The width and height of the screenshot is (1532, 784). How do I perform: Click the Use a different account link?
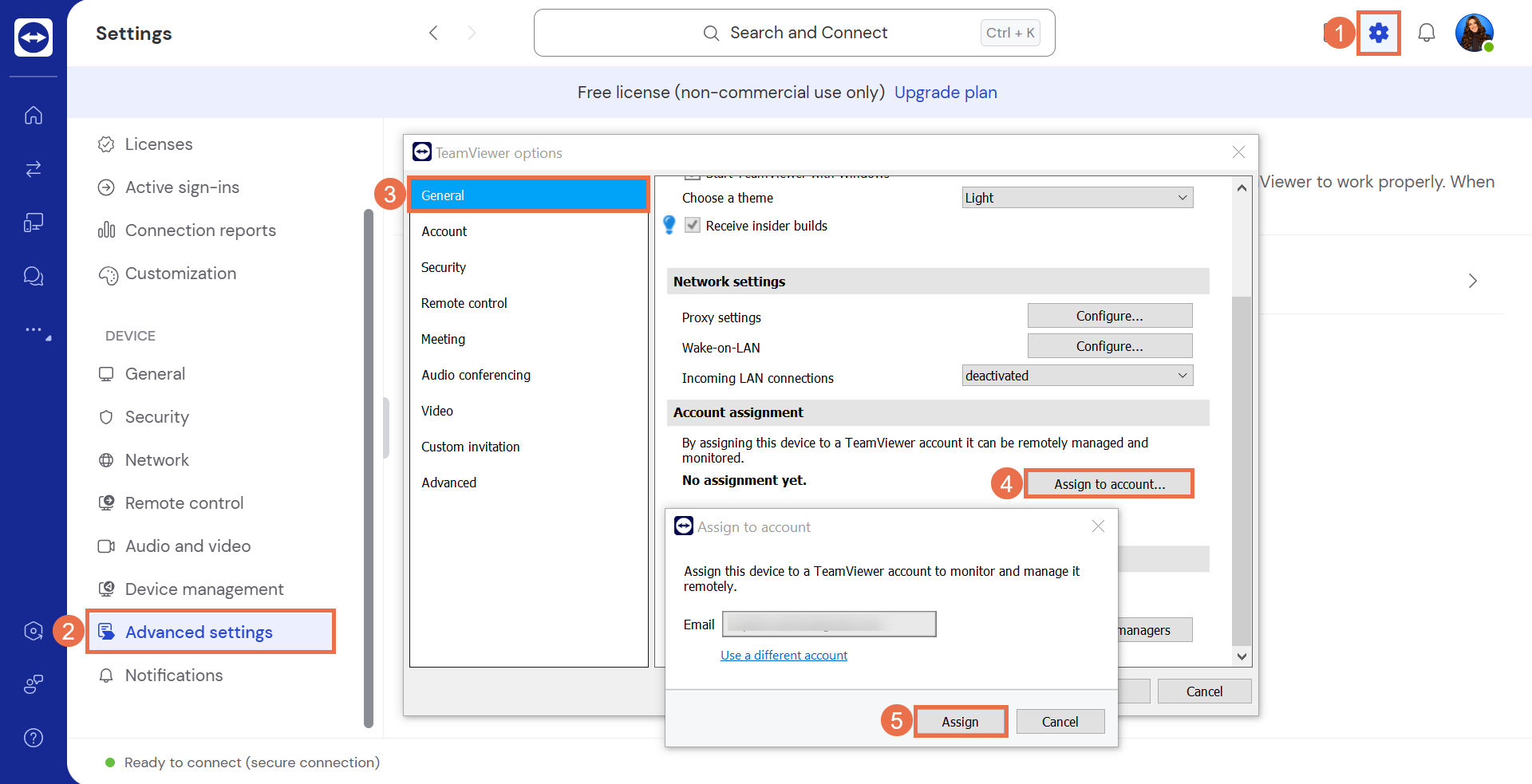(x=784, y=656)
